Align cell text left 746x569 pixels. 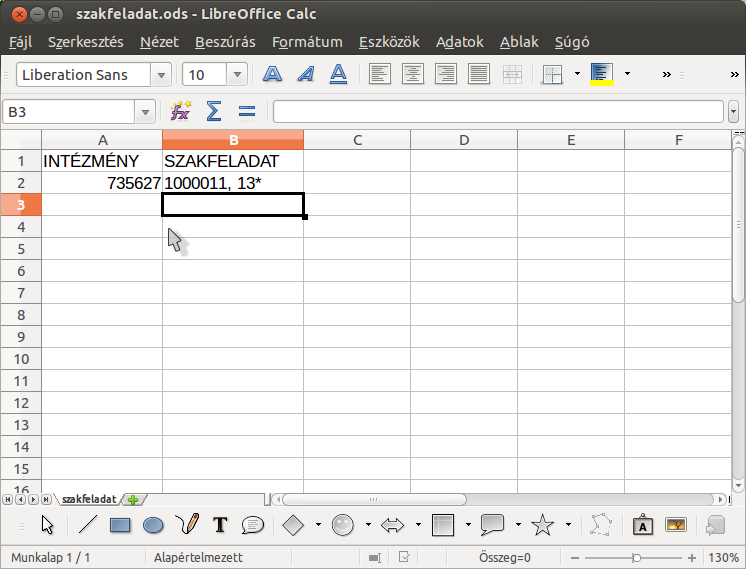tap(380, 74)
